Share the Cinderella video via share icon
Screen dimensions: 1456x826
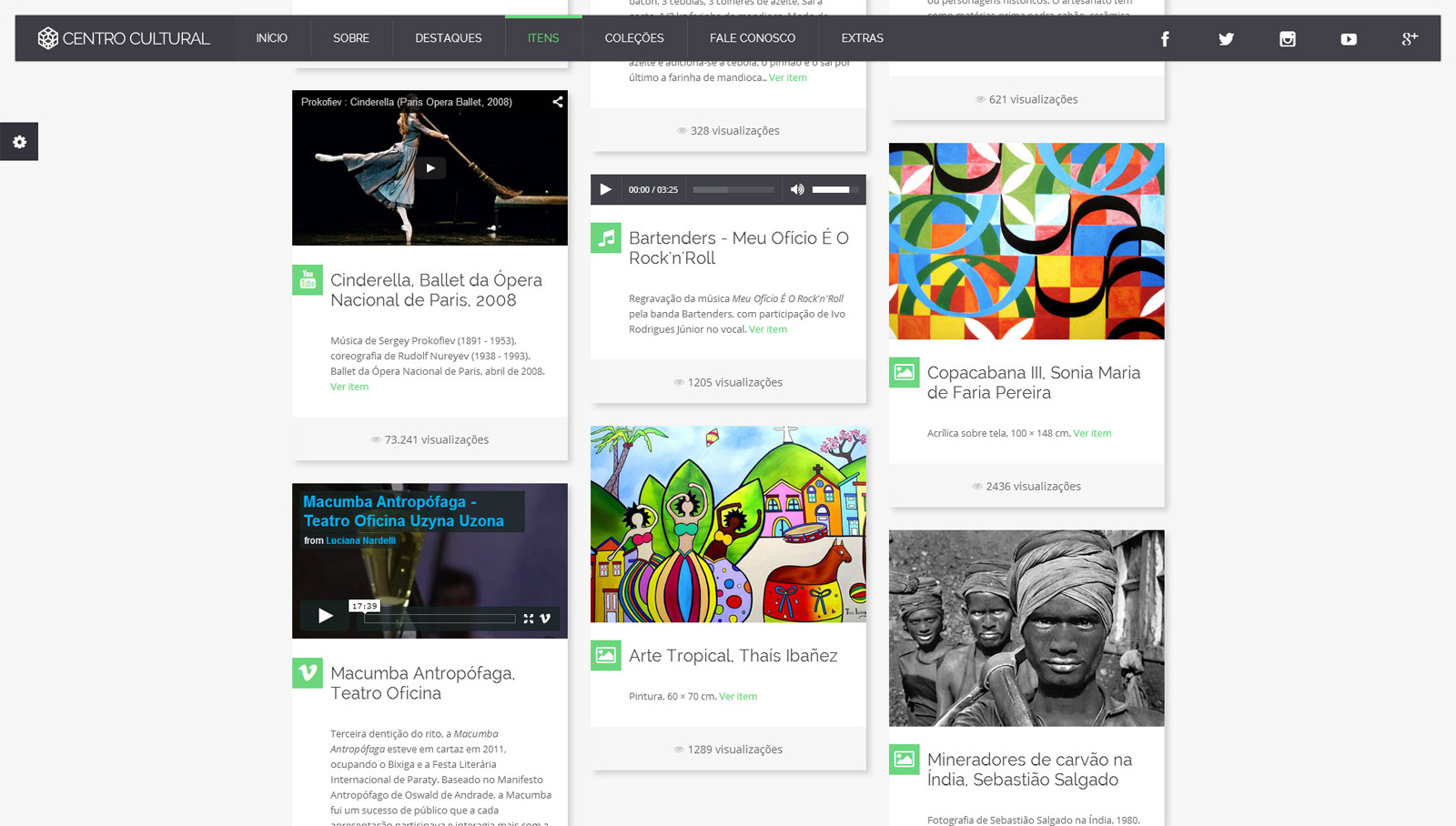pyautogui.click(x=557, y=102)
